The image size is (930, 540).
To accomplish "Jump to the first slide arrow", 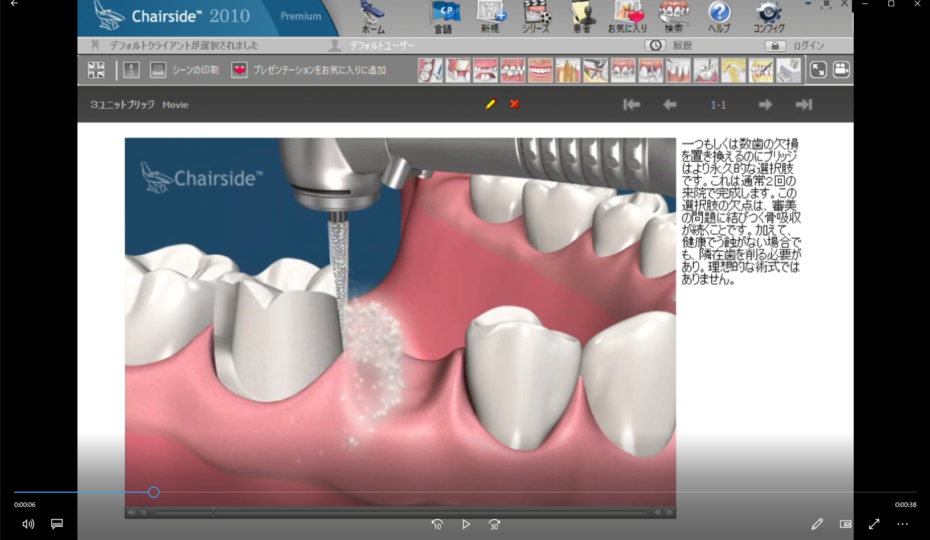I will [x=631, y=104].
